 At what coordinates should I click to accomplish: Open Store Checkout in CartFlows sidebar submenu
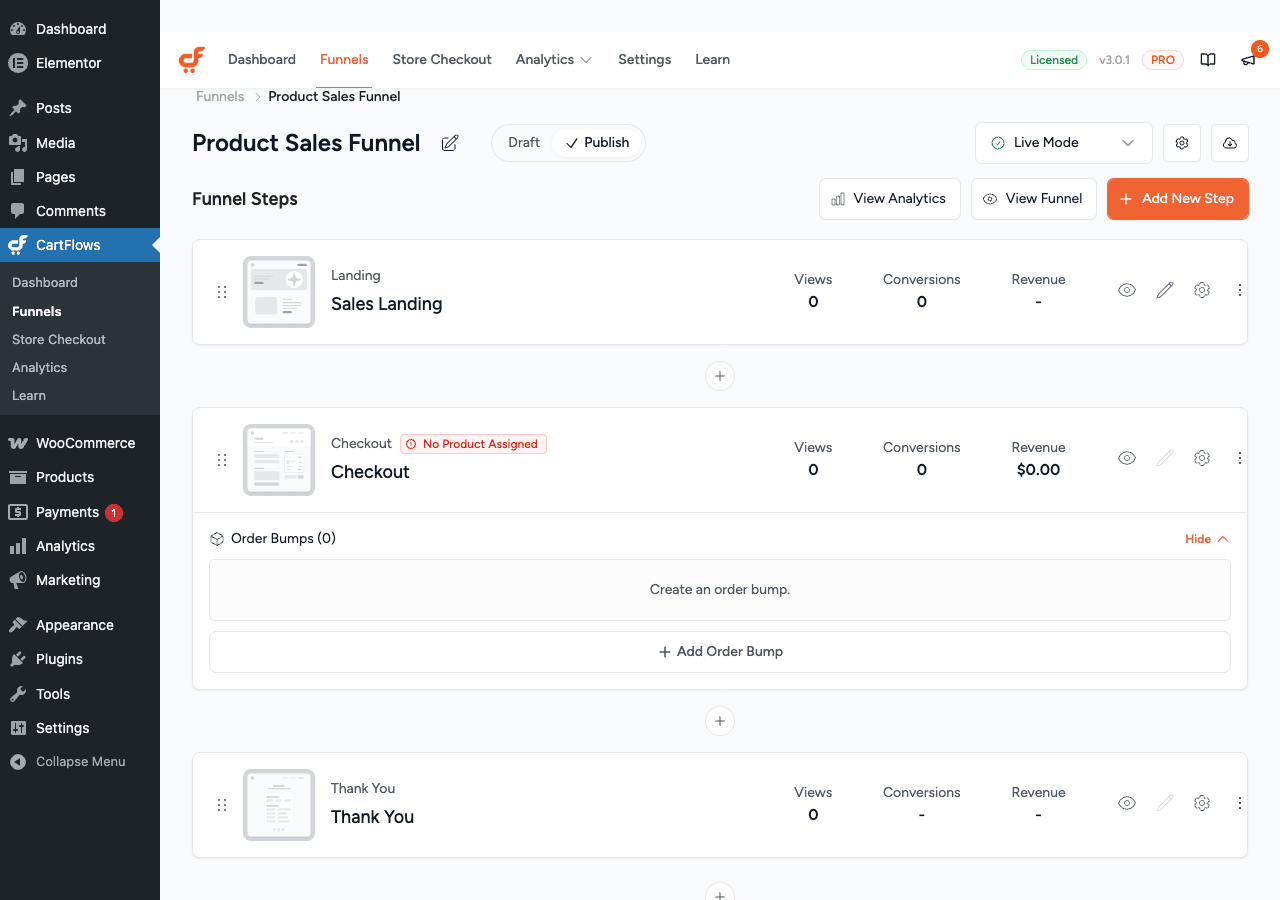point(59,340)
